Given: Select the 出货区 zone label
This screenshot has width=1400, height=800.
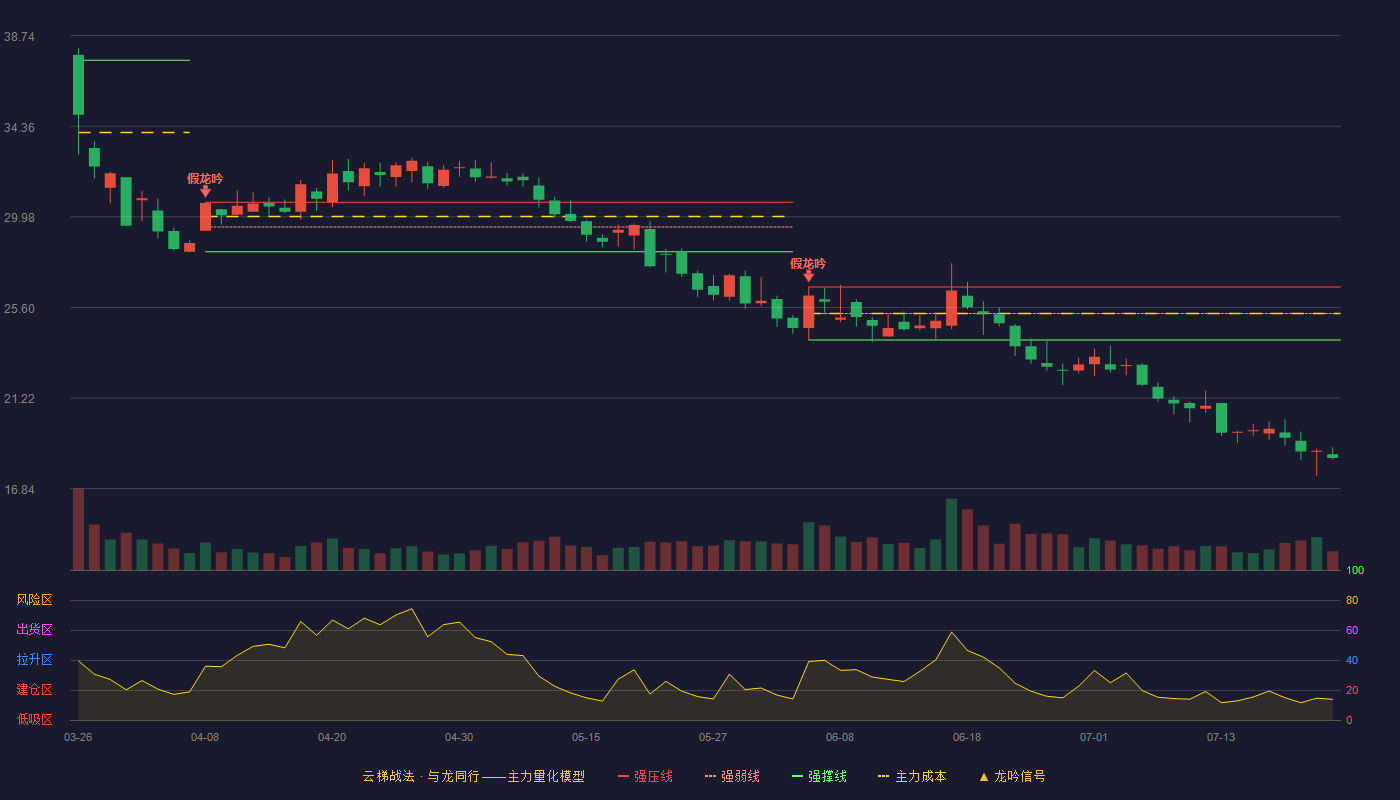Looking at the screenshot, I should pyautogui.click(x=34, y=630).
